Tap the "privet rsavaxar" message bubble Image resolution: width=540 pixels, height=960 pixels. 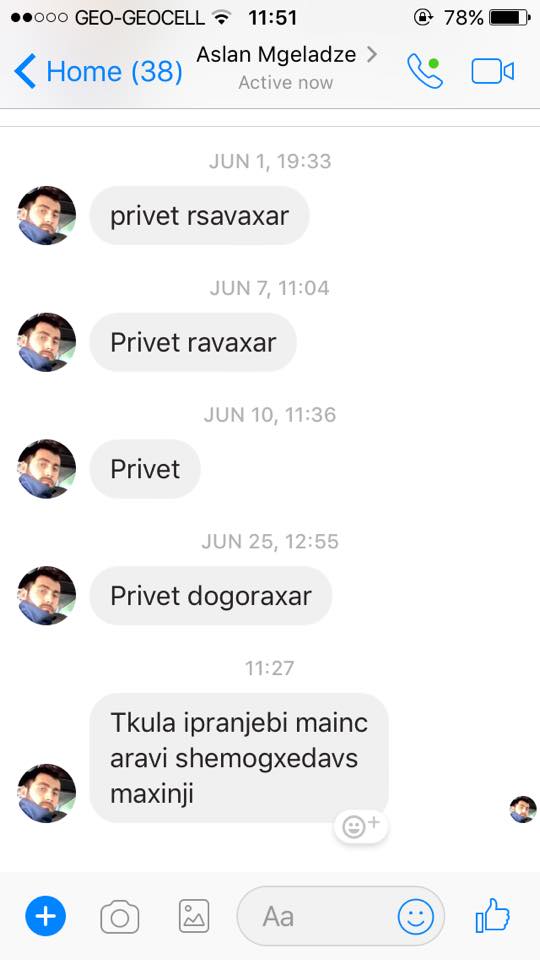[200, 216]
